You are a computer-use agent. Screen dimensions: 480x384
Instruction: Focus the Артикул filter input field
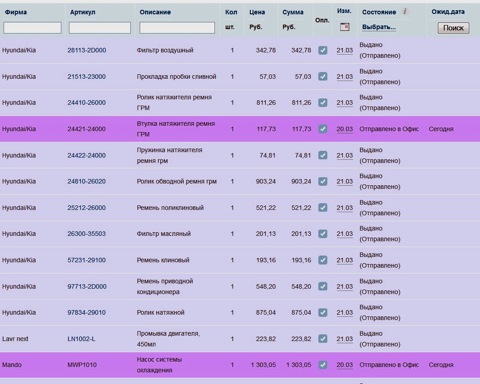(x=100, y=28)
